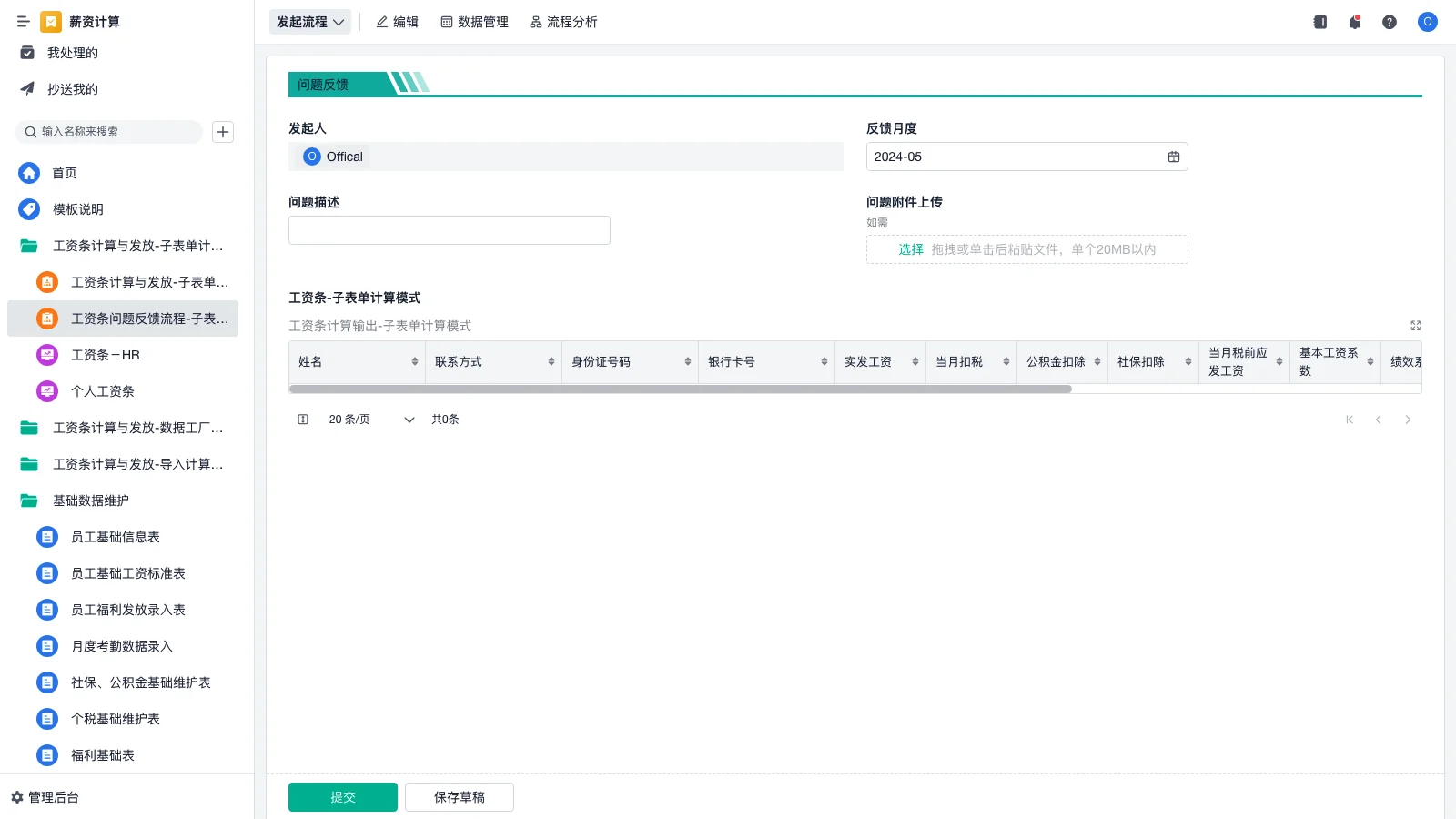Open the contacts book icon in header
The image size is (1456, 819).
pyautogui.click(x=1320, y=22)
